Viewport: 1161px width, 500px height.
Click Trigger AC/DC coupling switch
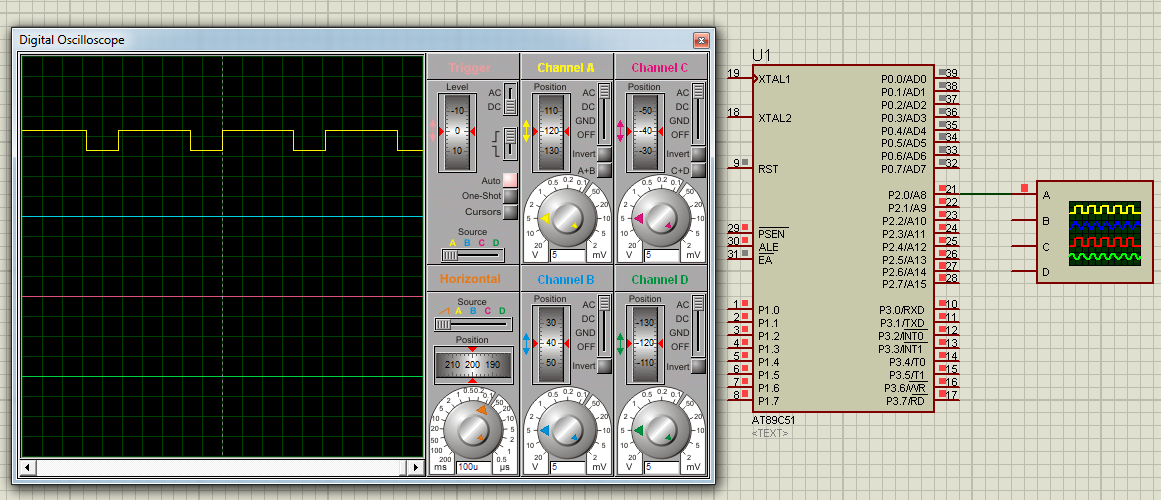(509, 101)
